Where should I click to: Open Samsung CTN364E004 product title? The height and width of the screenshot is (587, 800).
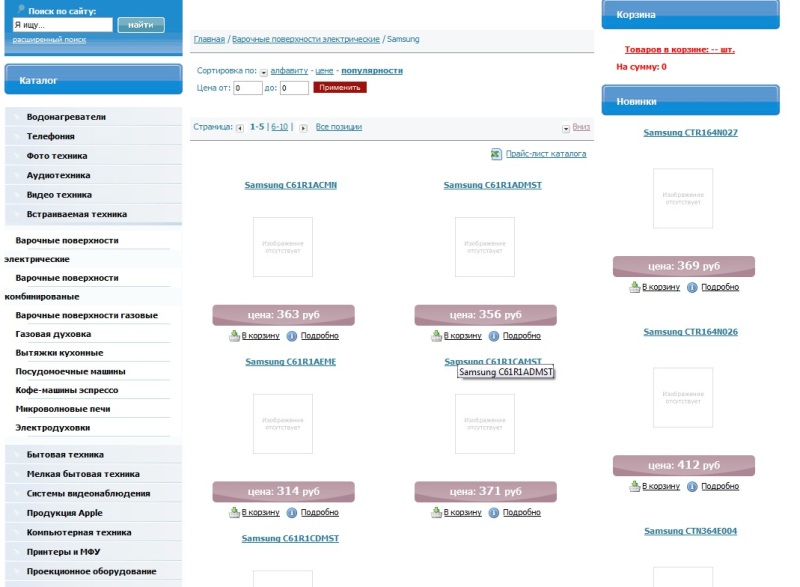[x=691, y=531]
